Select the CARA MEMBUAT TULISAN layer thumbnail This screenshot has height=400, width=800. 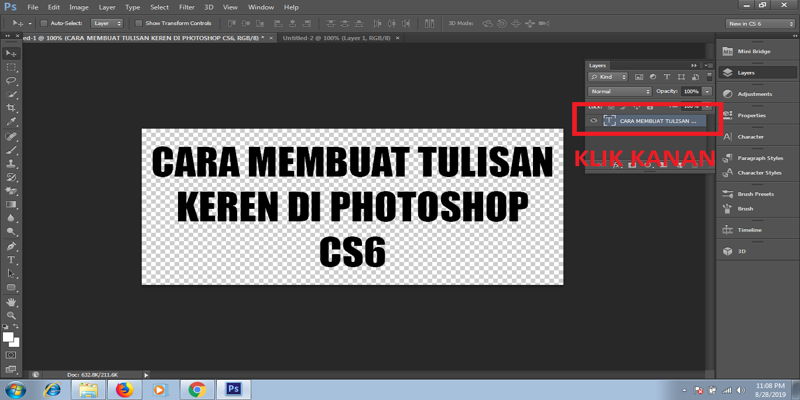tap(610, 121)
